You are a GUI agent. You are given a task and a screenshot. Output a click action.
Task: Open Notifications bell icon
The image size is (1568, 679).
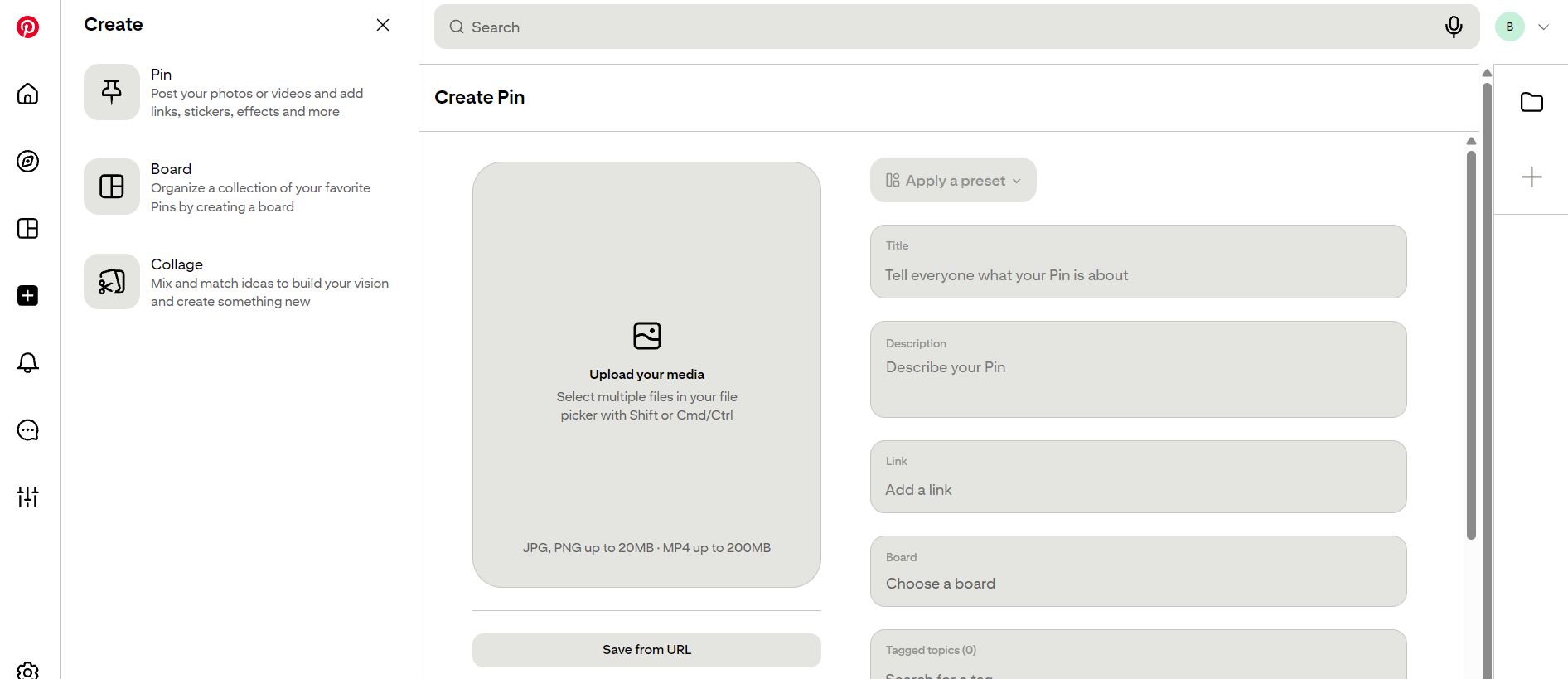tap(27, 362)
